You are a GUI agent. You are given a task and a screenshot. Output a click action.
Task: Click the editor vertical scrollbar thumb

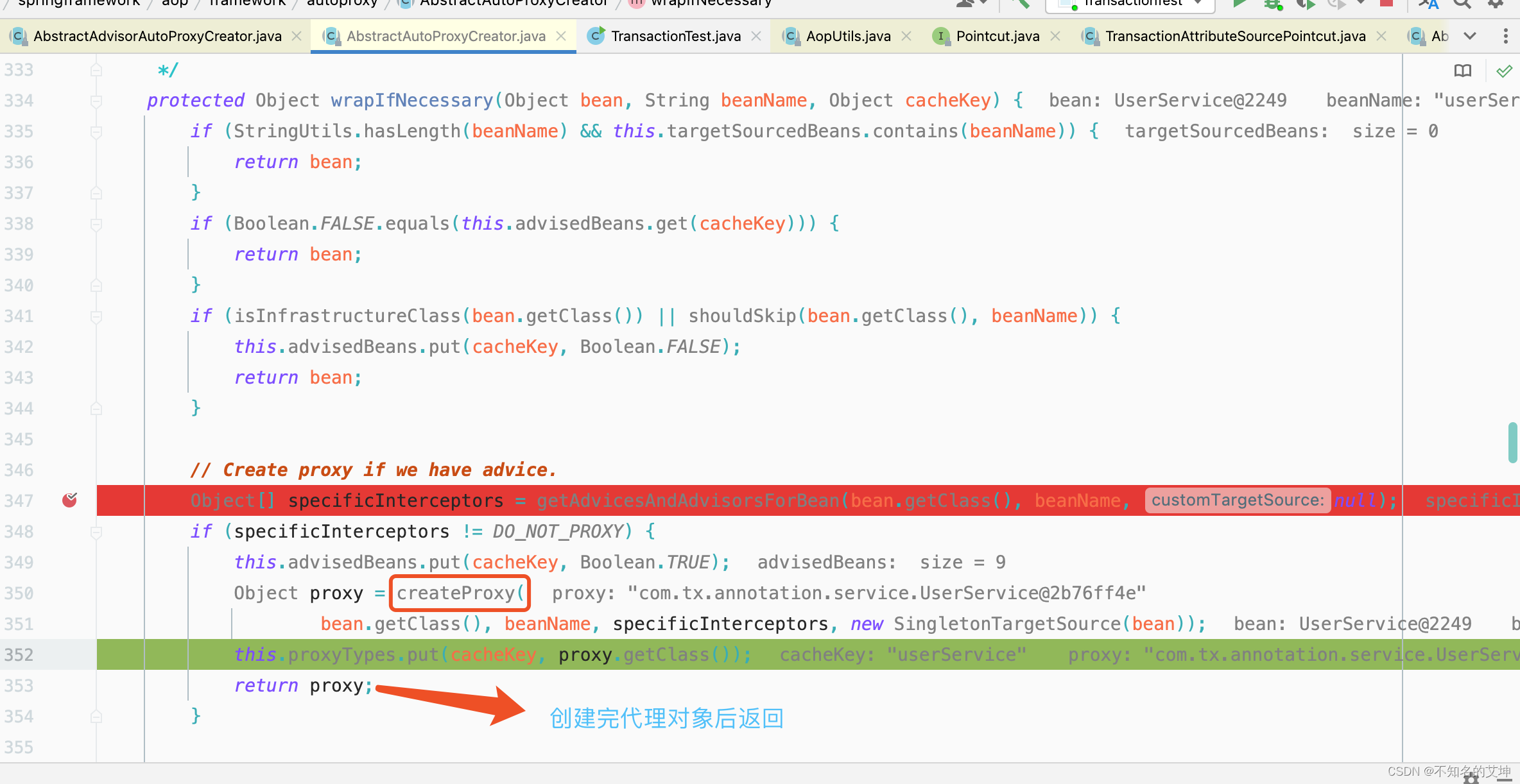(x=1514, y=443)
